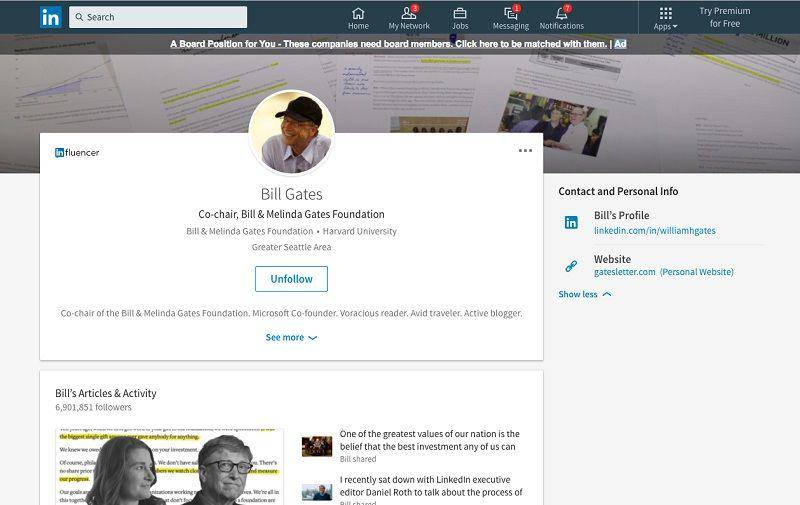Open the Messaging tab

tap(511, 18)
